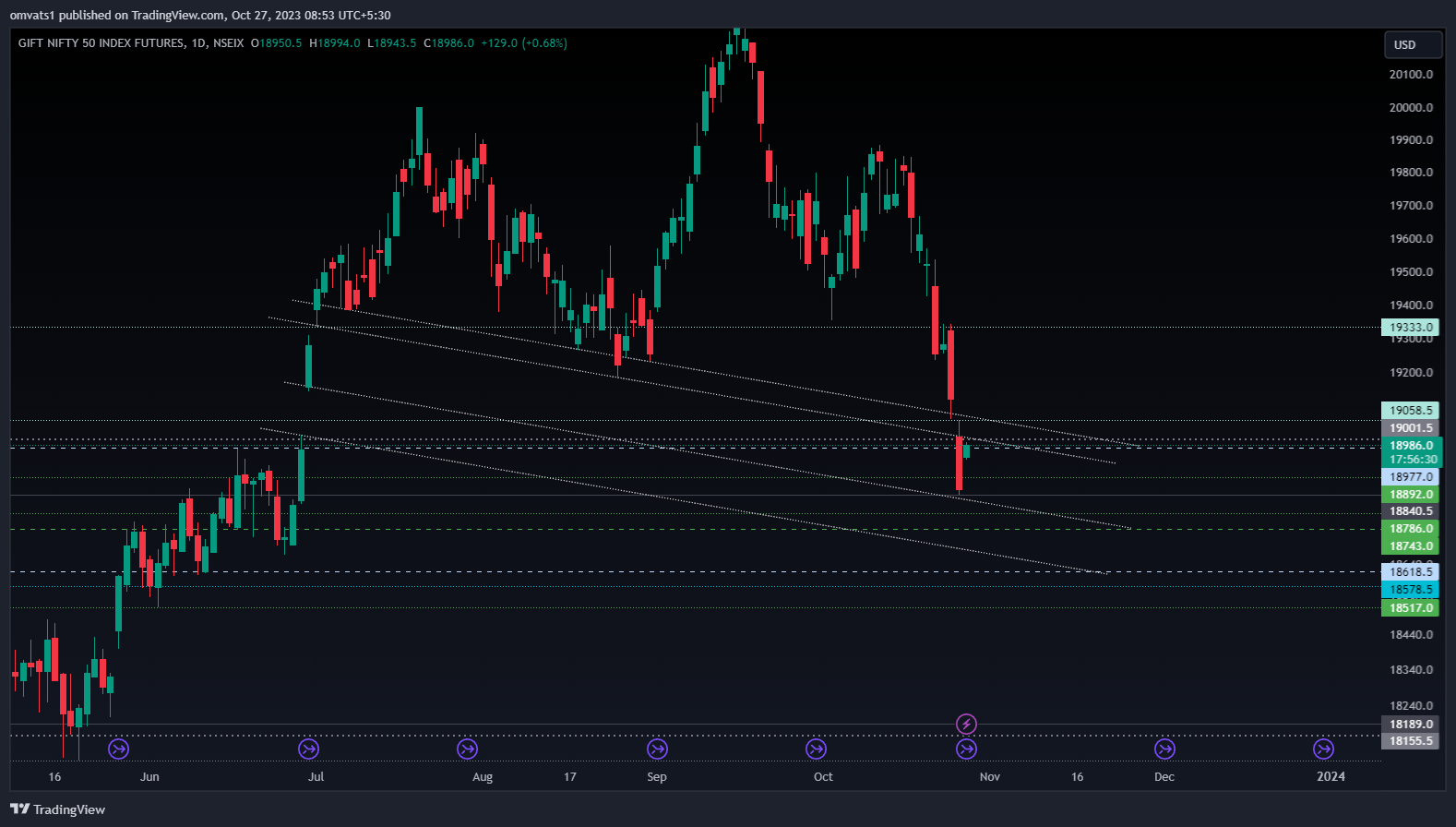The height and width of the screenshot is (827, 1456).
Task: Click the 18240.0 price axis label
Action: point(1411,705)
